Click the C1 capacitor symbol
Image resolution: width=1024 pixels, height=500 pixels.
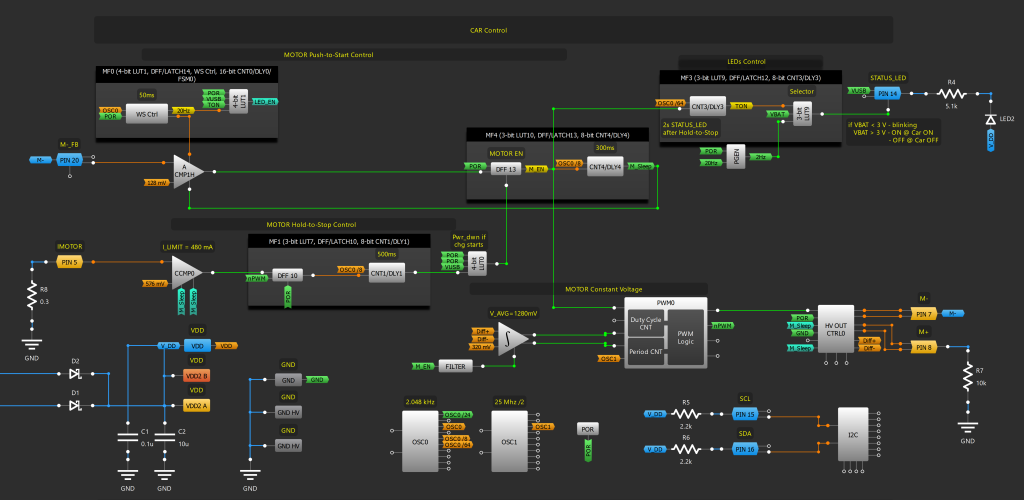click(x=127, y=436)
